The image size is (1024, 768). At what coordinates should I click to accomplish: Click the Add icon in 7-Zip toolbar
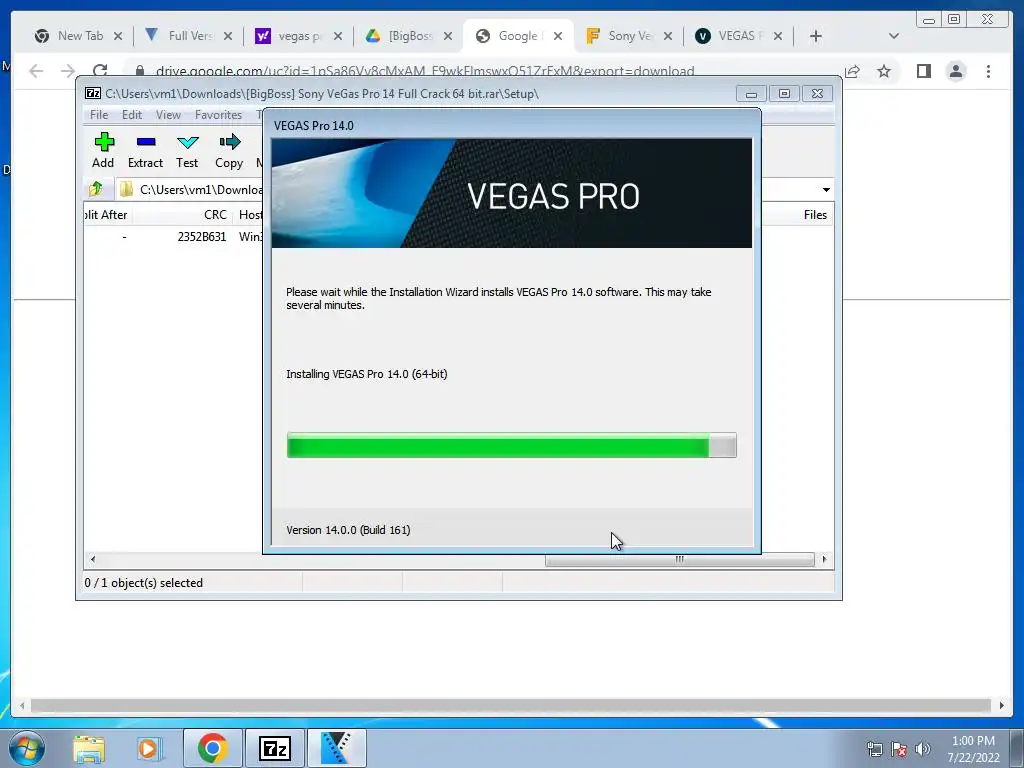click(104, 142)
